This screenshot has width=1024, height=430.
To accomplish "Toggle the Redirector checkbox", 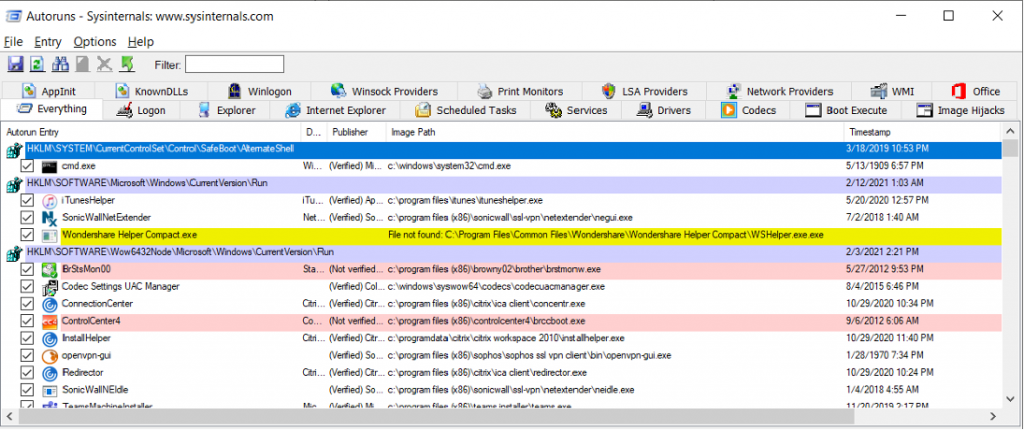I will click(x=27, y=372).
